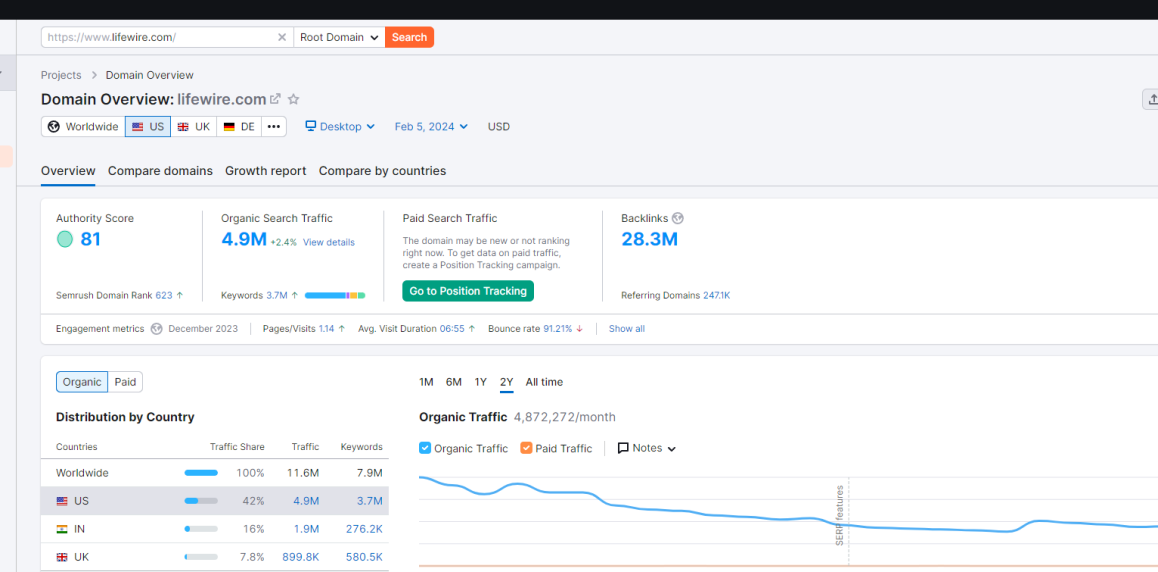Image resolution: width=1158 pixels, height=572 pixels.
Task: Select the 2Y time range
Action: 507,382
